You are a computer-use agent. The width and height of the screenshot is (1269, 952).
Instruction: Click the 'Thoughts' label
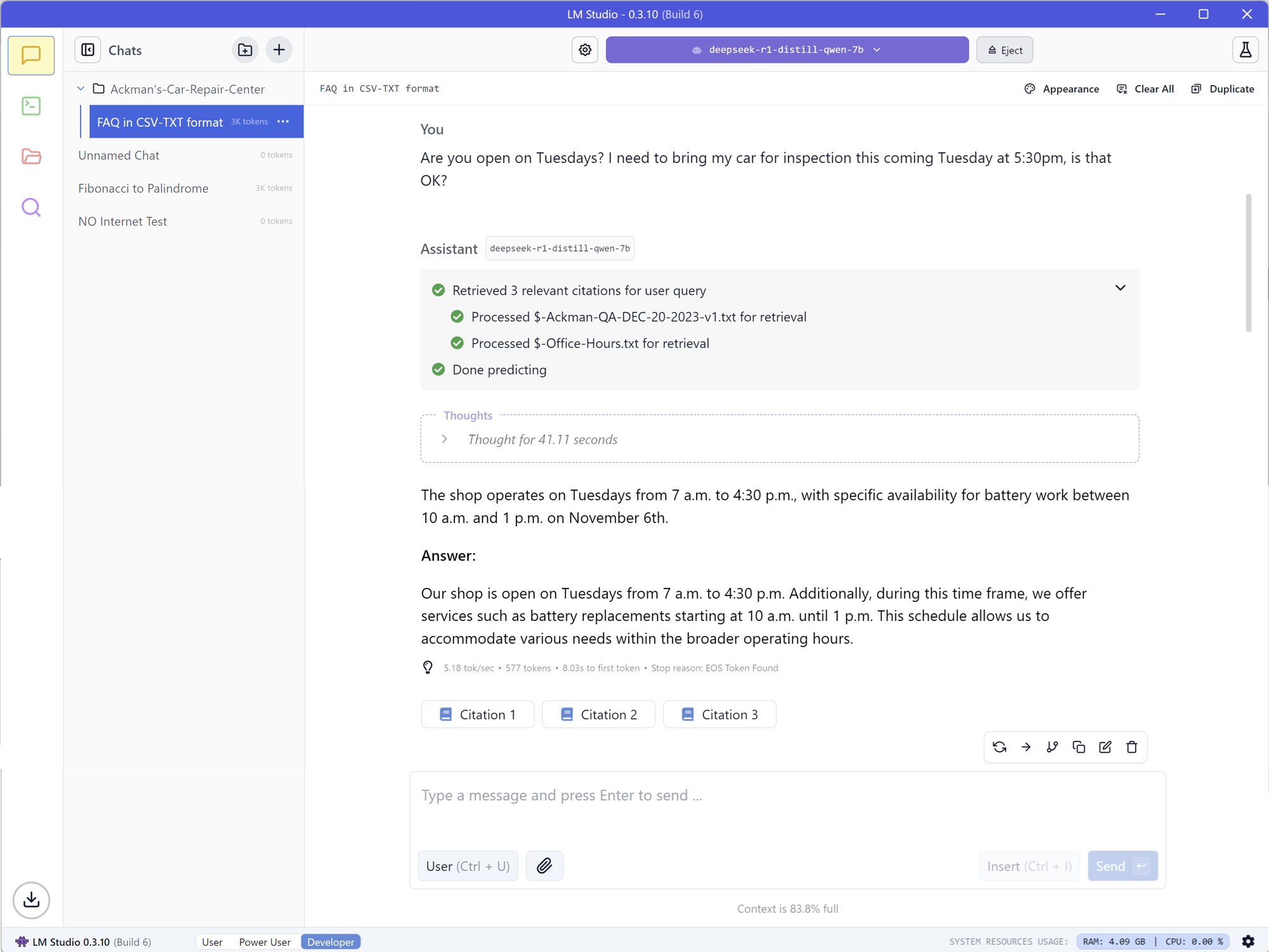pos(468,415)
